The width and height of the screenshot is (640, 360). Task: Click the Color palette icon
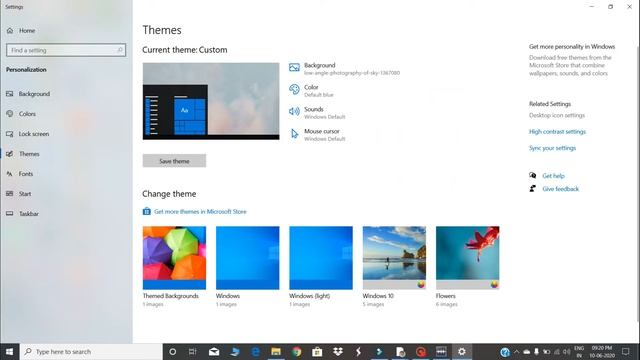(294, 89)
